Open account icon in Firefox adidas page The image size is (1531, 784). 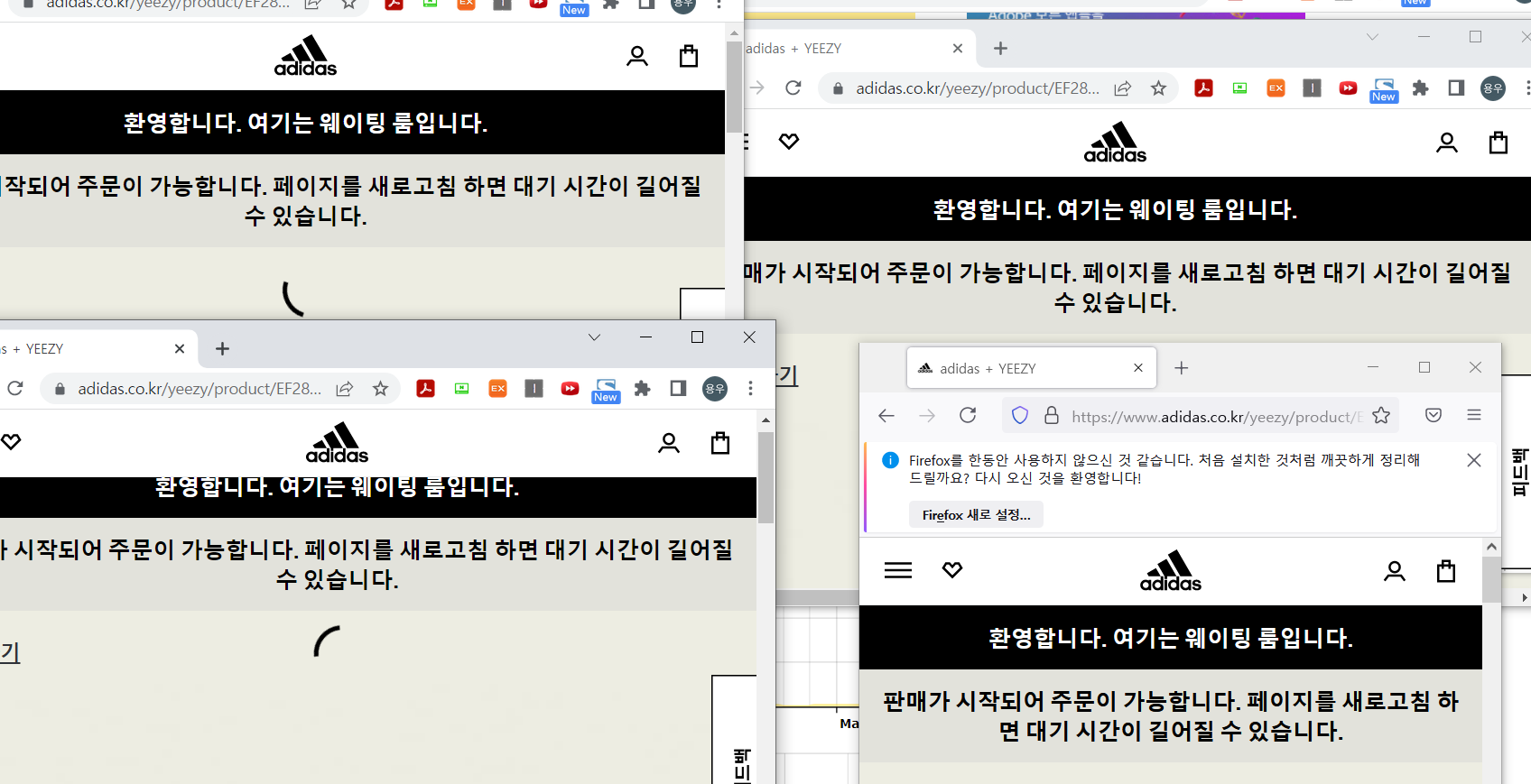1395,571
